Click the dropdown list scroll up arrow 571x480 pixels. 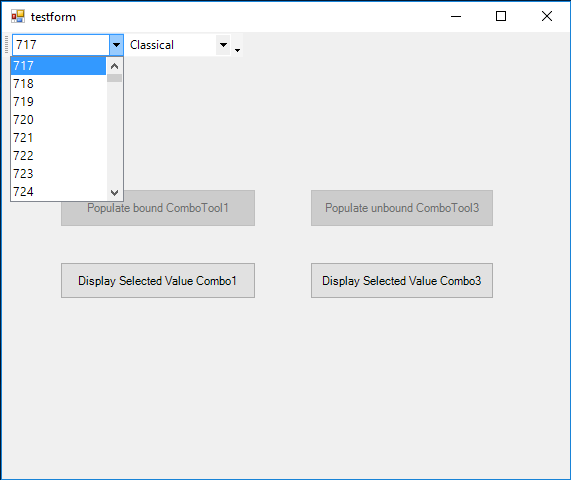[114, 66]
